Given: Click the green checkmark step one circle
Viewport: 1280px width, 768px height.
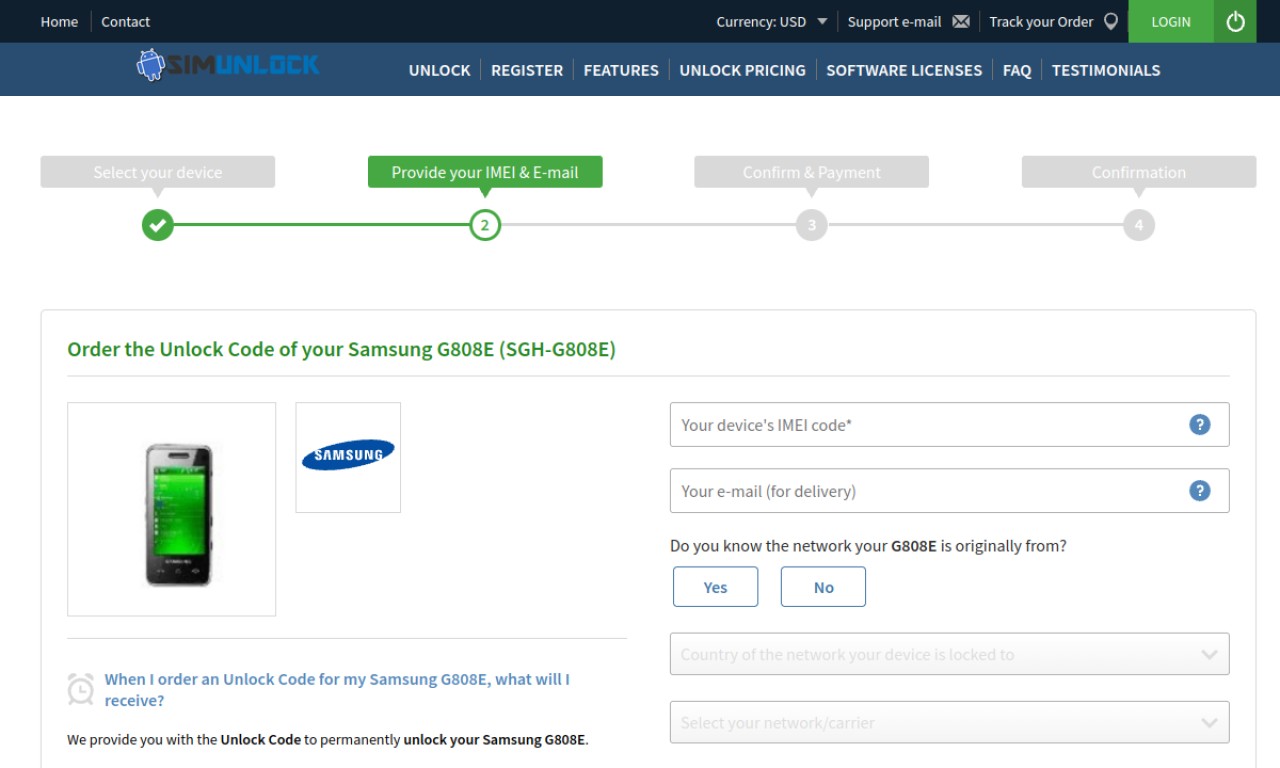Looking at the screenshot, I should [157, 225].
